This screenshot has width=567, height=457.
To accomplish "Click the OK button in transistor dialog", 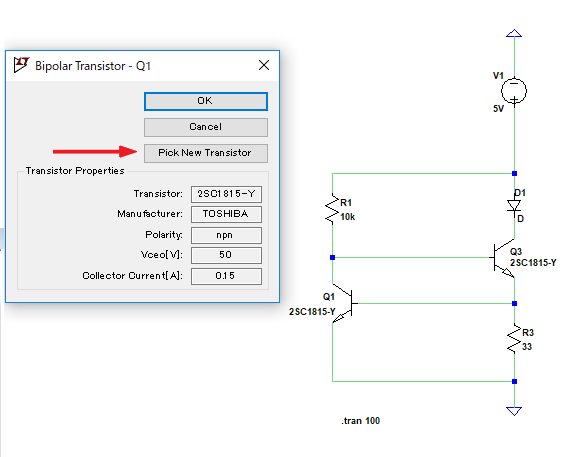I will 206,101.
